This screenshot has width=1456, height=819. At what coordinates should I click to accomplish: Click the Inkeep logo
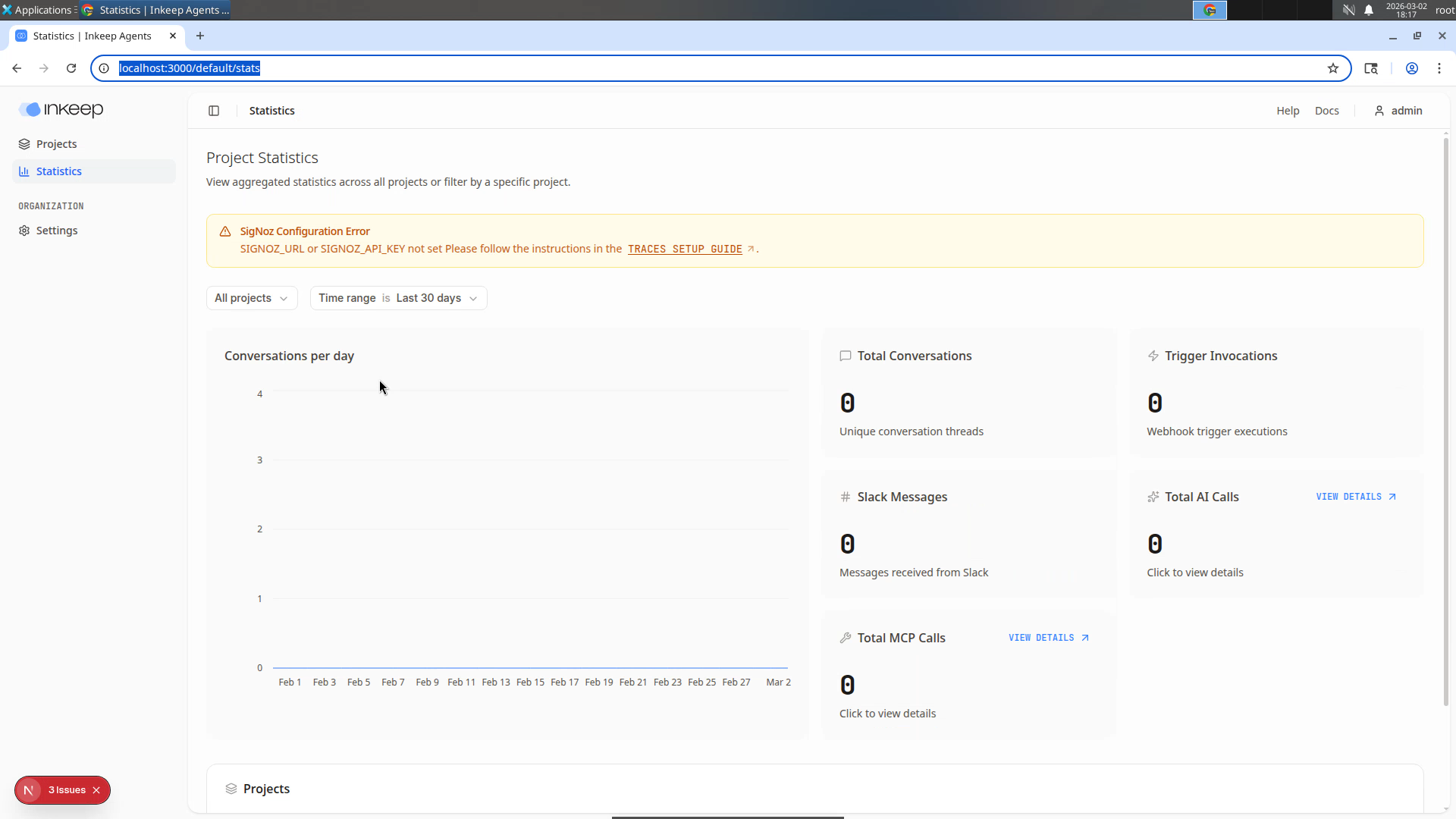(x=61, y=110)
